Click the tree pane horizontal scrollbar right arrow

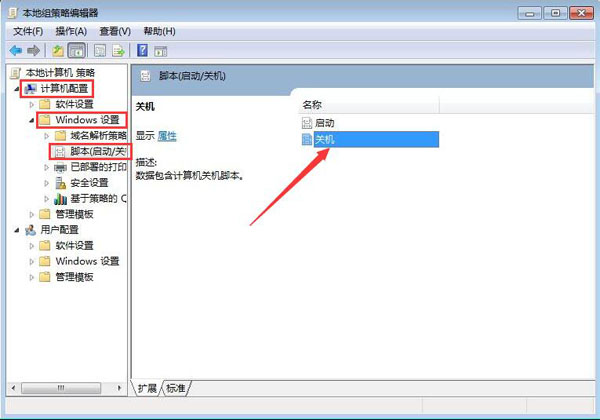[119, 388]
